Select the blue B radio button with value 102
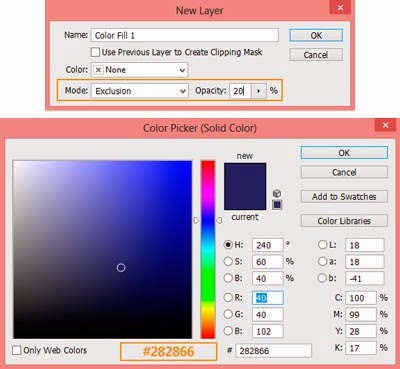Image resolution: width=400 pixels, height=369 pixels. pos(228,331)
